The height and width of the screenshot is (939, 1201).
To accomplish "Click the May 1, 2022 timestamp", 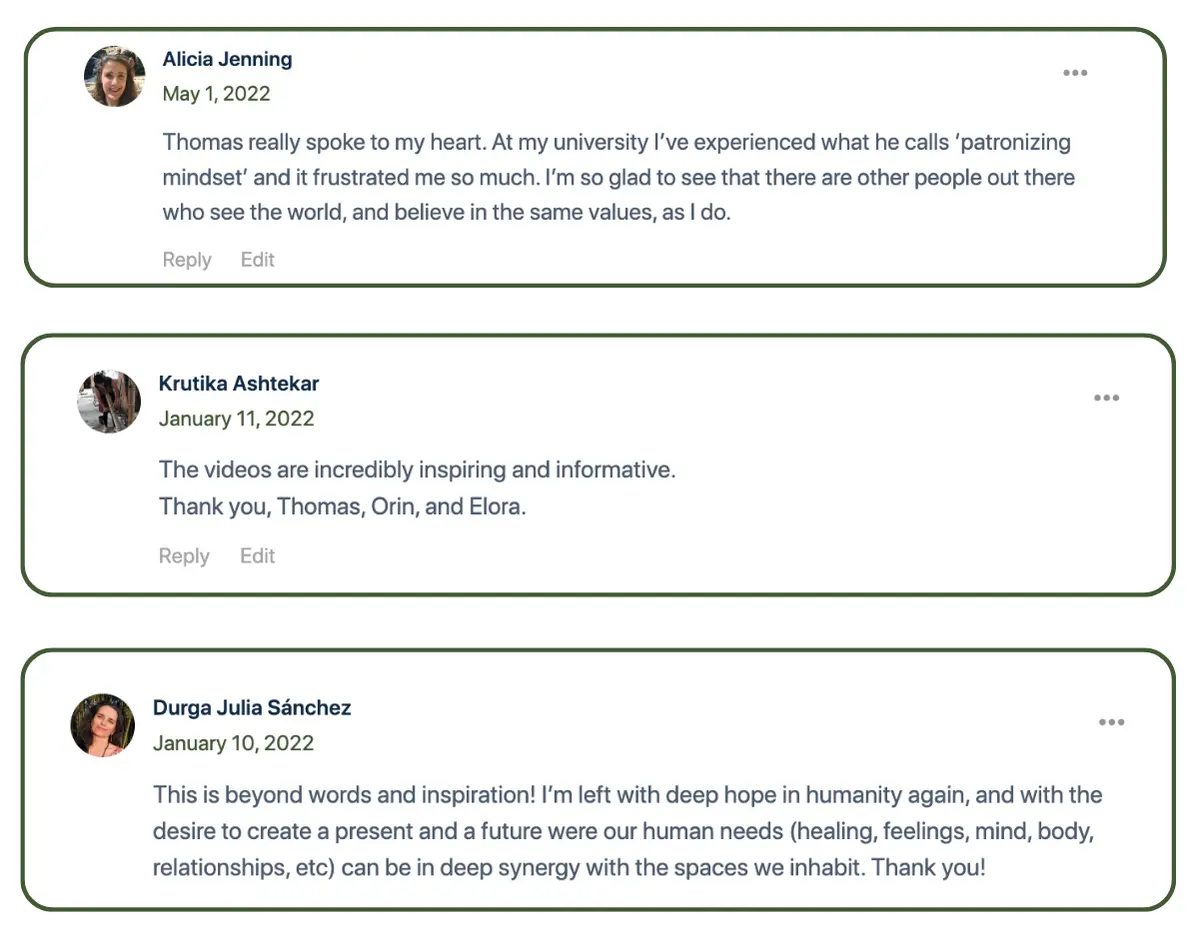I will [216, 94].
